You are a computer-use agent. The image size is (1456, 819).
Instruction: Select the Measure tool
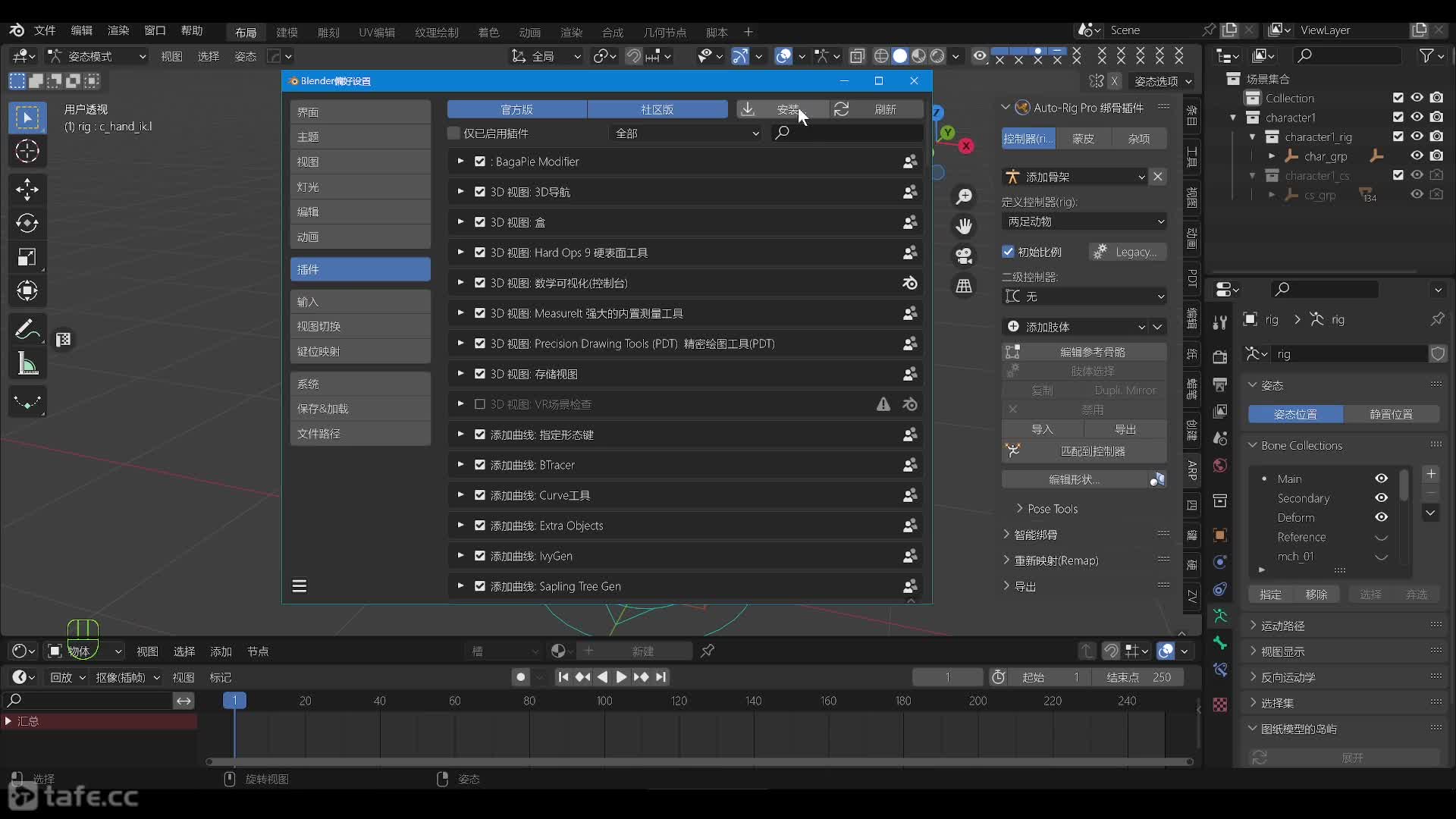click(x=27, y=363)
